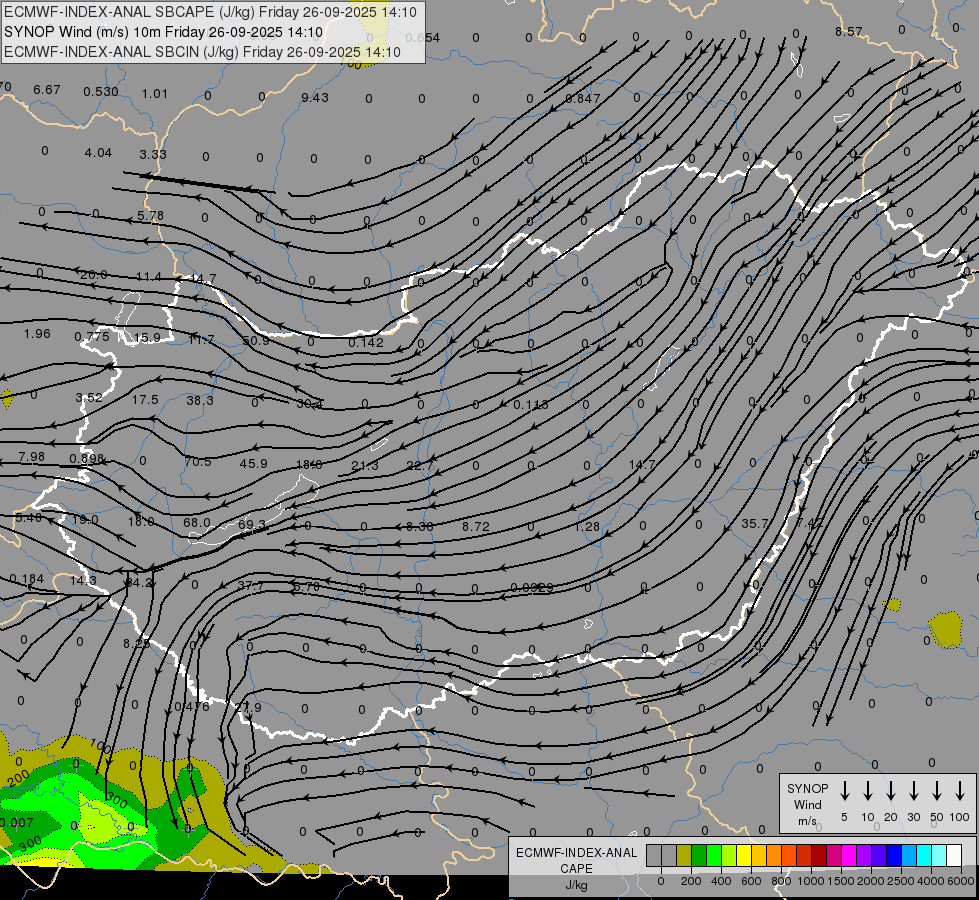Click the map value 3.33
This screenshot has height=900, width=979.
152,154
